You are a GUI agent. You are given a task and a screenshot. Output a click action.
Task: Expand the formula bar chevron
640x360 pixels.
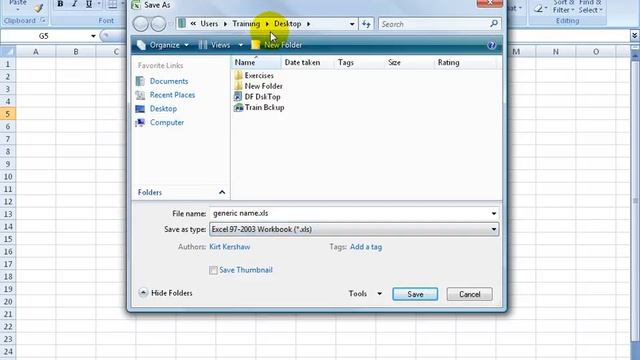[635, 36]
